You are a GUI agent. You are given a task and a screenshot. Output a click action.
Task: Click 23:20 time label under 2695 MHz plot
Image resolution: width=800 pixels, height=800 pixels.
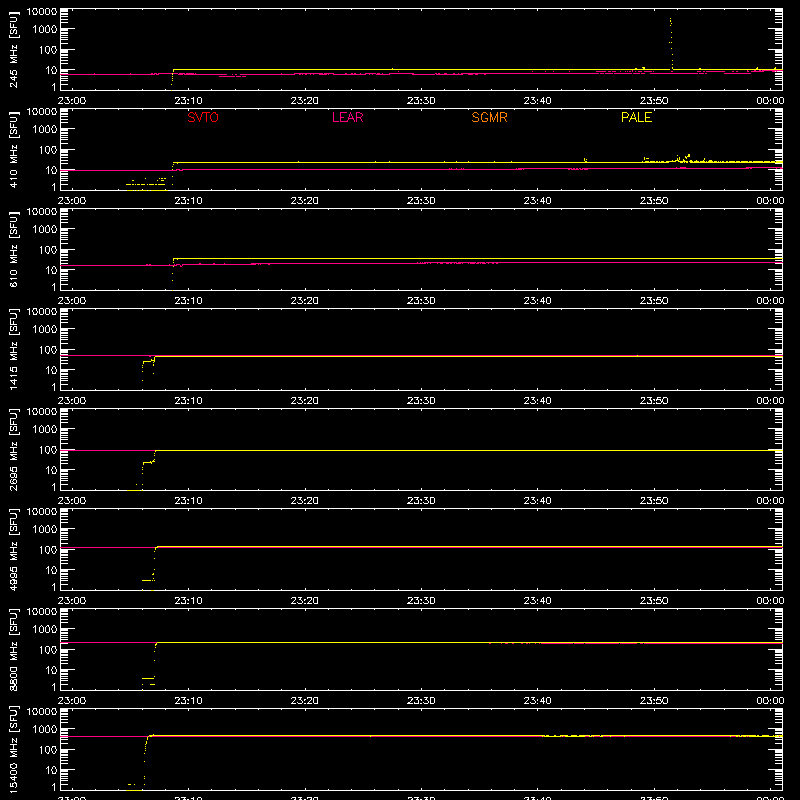pos(305,501)
